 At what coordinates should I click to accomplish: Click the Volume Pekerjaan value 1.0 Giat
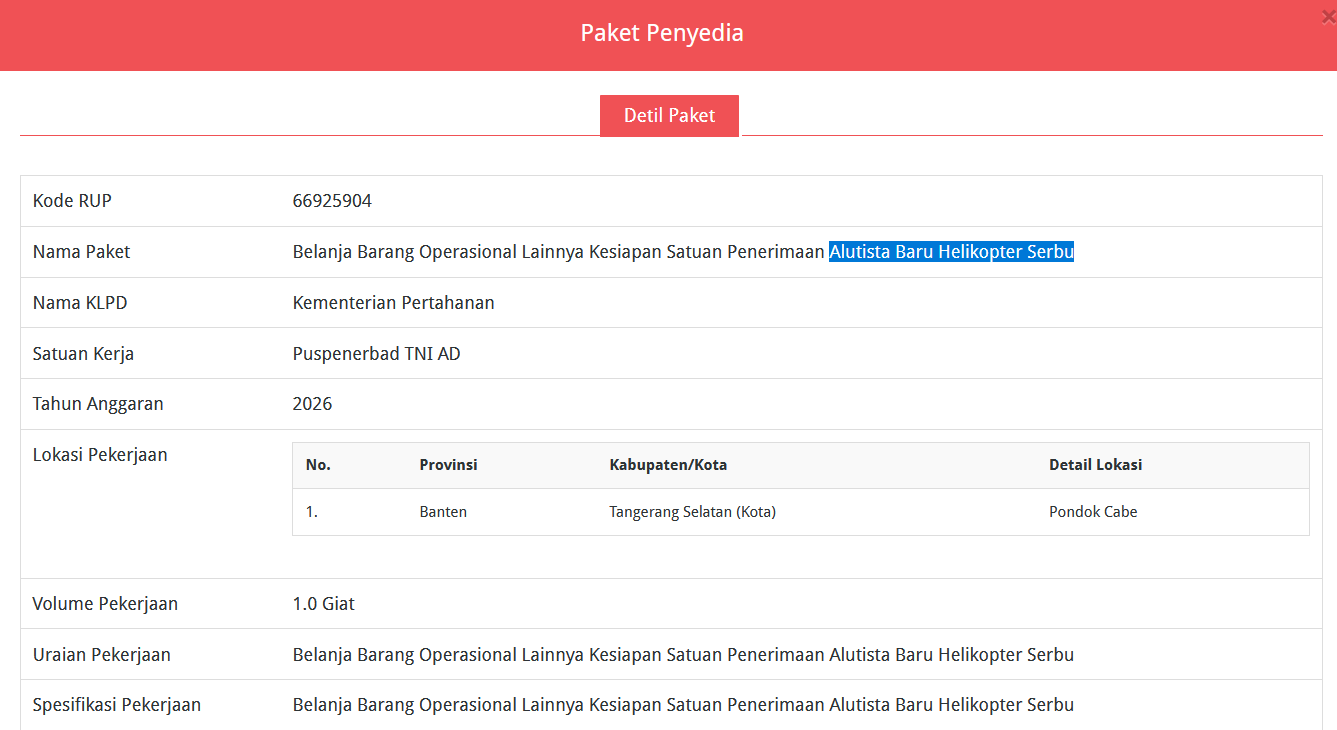(323, 604)
